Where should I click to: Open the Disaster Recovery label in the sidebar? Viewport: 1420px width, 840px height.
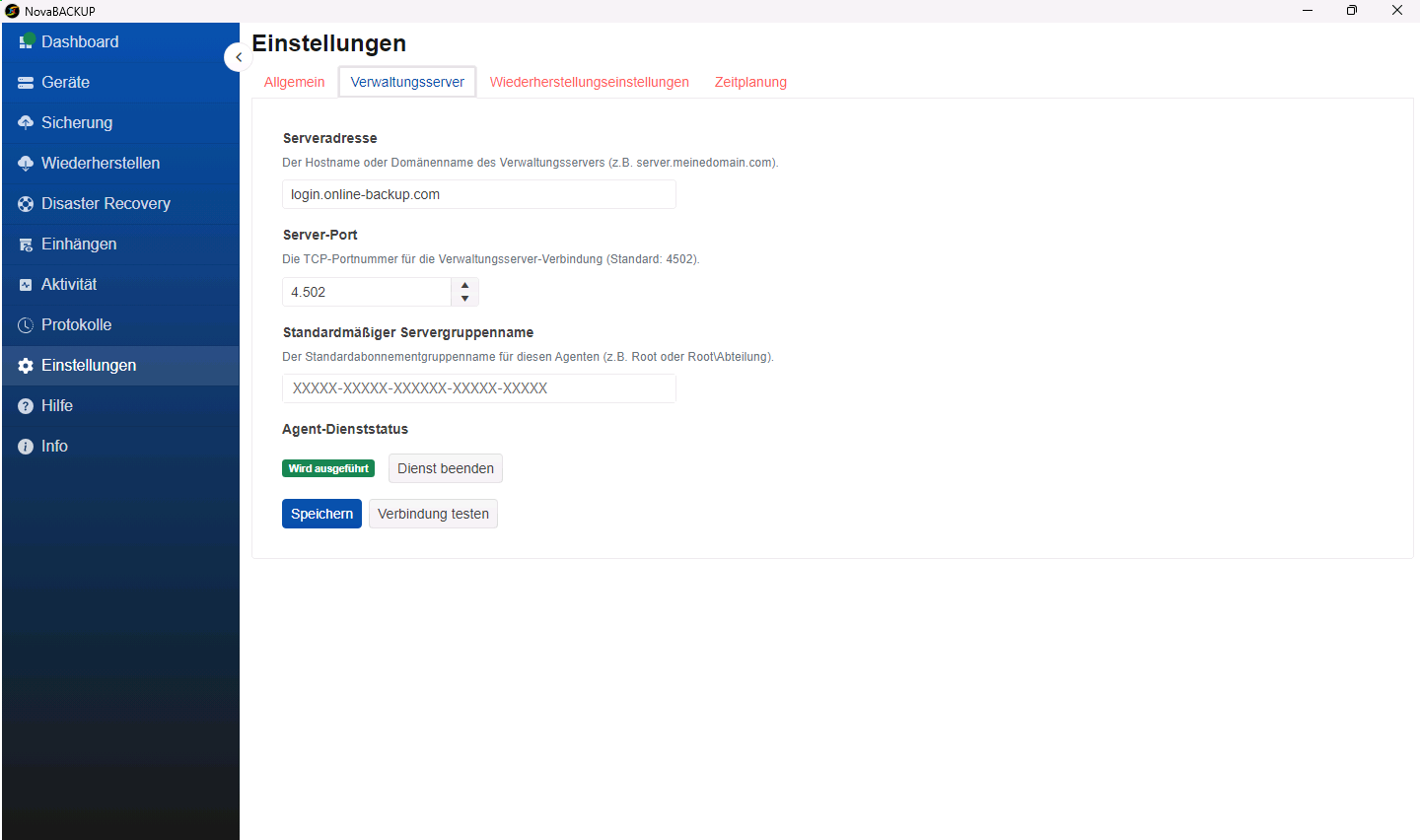tap(106, 203)
